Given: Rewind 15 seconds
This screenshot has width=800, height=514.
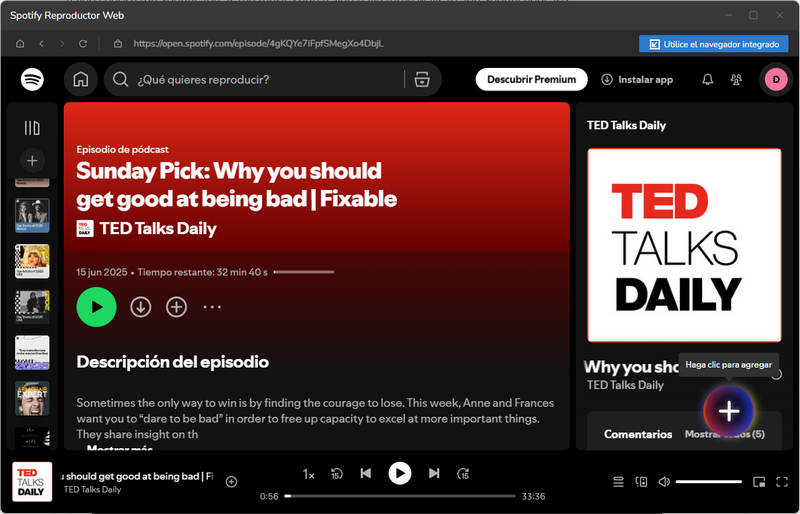Looking at the screenshot, I should click(337, 474).
